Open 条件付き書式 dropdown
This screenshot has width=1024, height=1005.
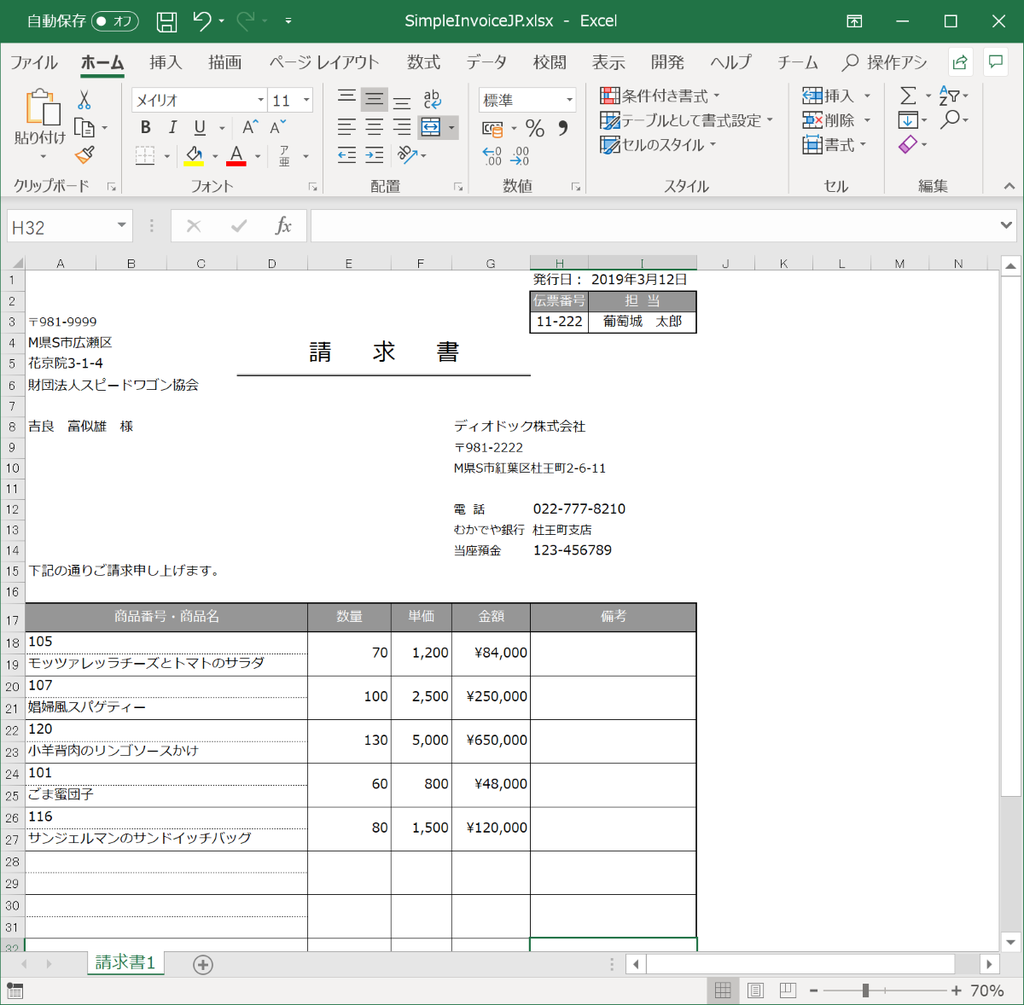click(660, 96)
